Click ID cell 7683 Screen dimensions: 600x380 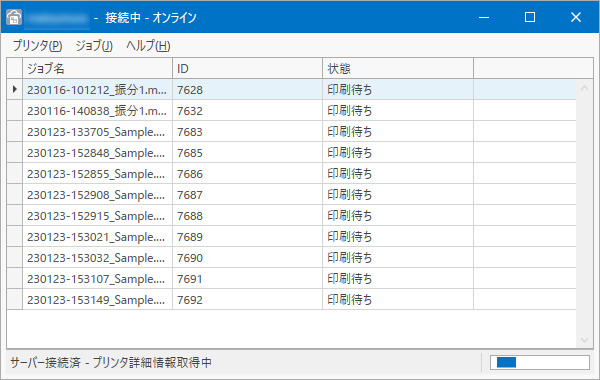tap(248, 132)
